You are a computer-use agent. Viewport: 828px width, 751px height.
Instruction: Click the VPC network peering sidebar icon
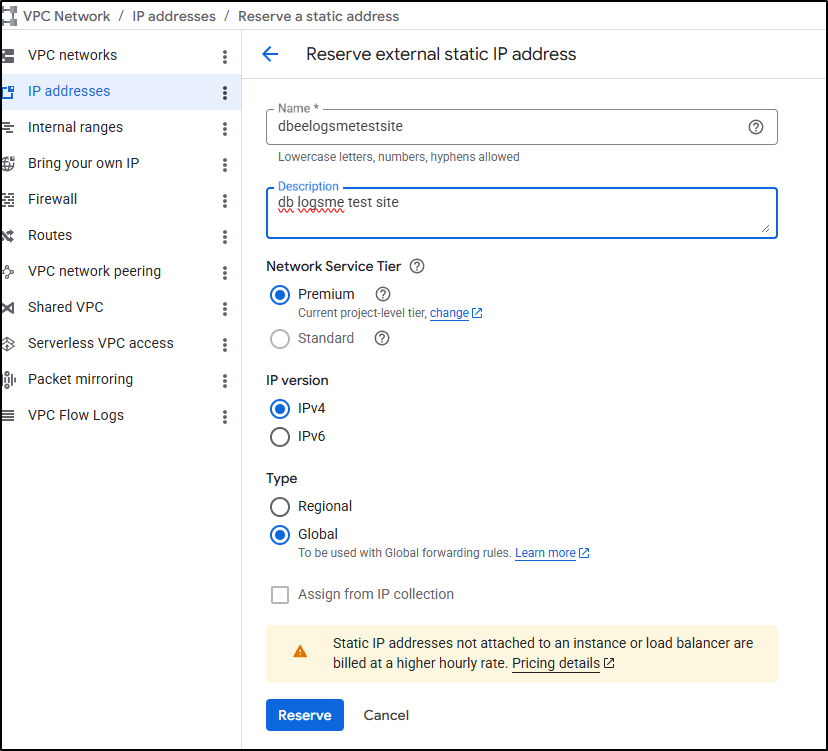[8, 271]
